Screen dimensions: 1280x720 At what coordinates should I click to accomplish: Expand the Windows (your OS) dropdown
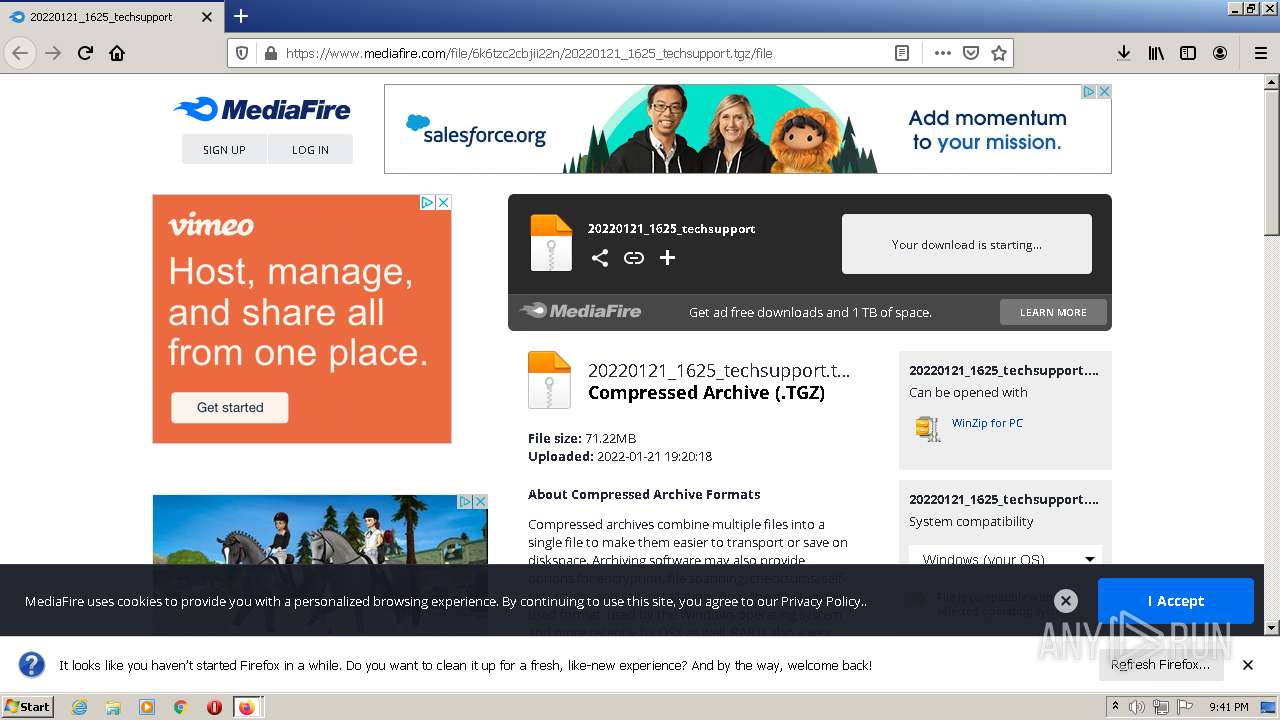point(1005,558)
